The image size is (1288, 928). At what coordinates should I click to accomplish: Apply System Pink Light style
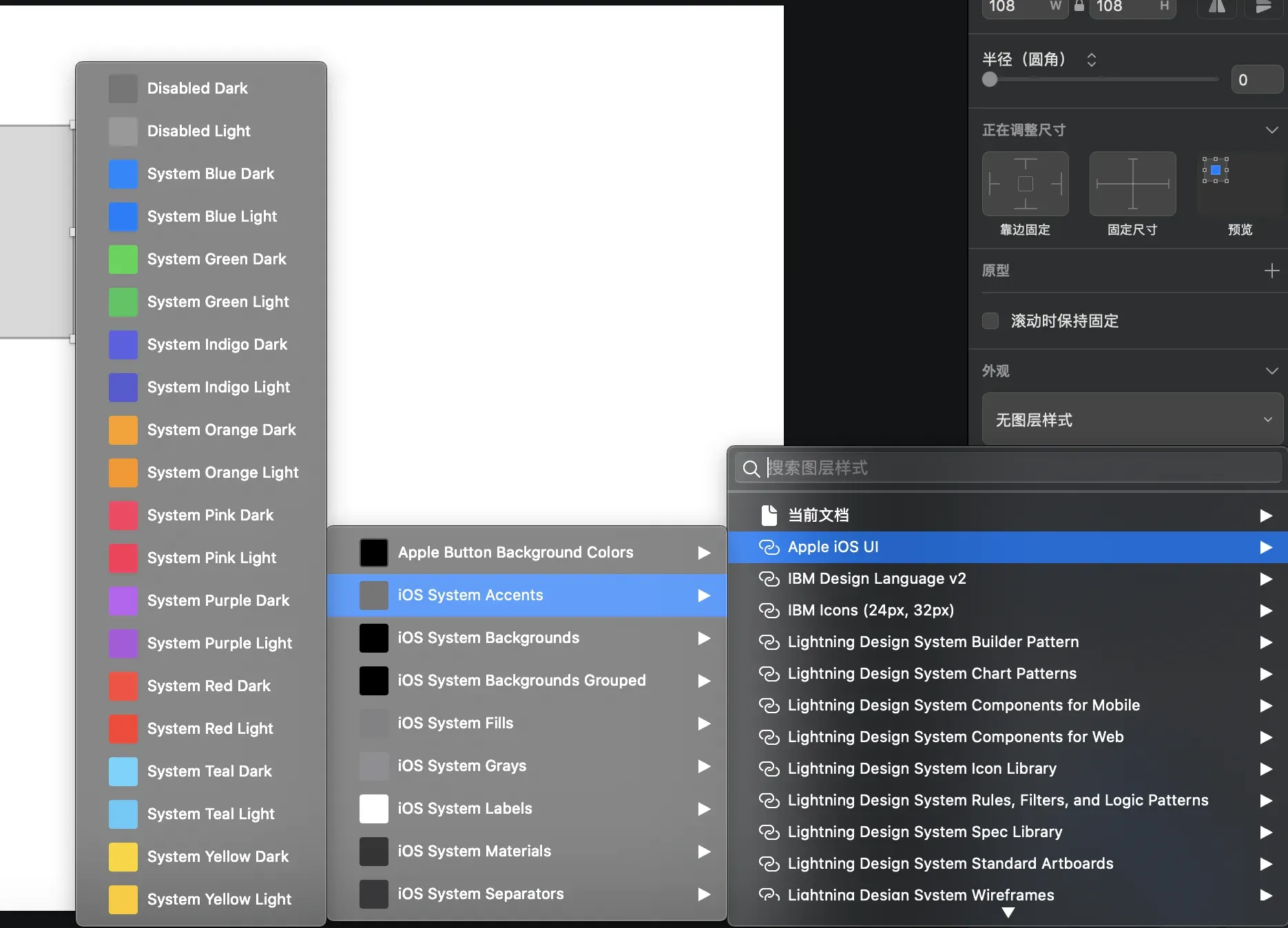click(200, 558)
